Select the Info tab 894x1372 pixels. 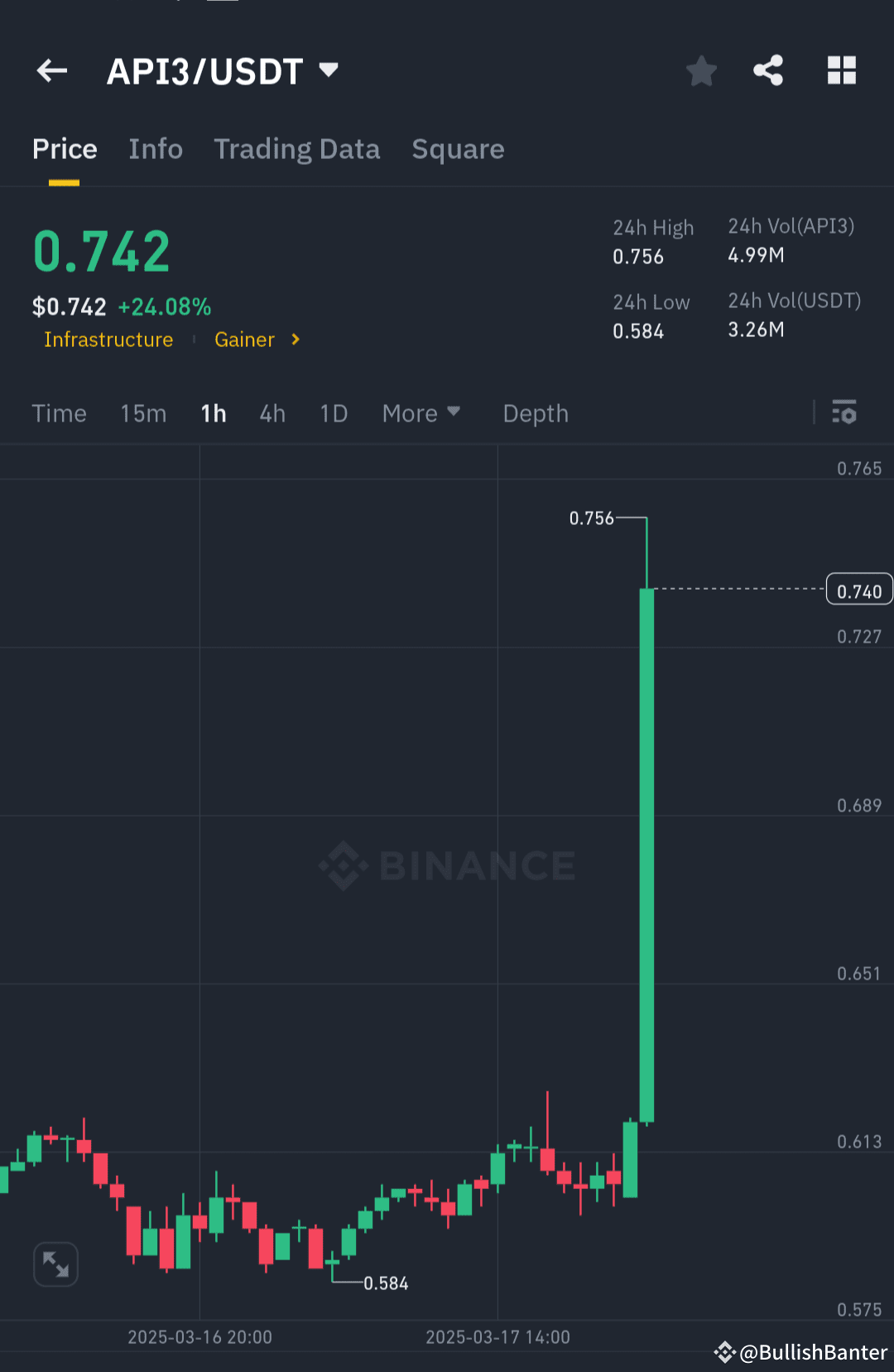pyautogui.click(x=156, y=149)
